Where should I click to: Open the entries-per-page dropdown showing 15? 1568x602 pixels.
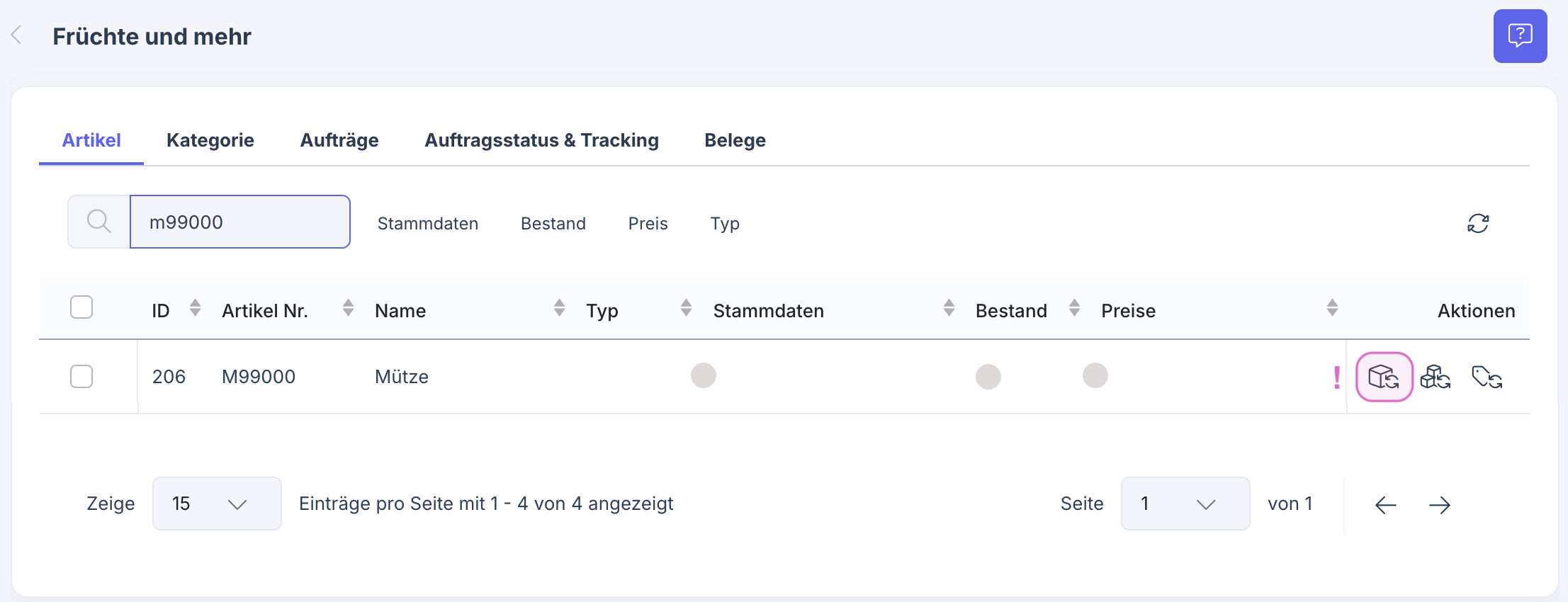(x=216, y=504)
